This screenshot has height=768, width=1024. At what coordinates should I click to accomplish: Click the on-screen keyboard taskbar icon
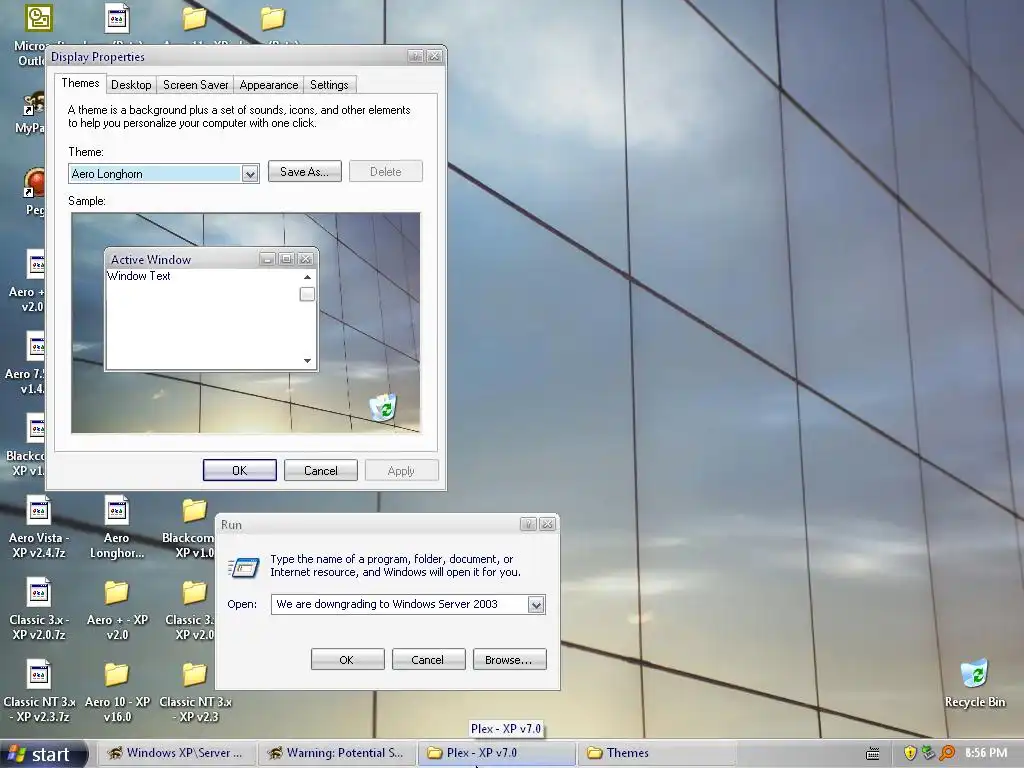coord(872,754)
